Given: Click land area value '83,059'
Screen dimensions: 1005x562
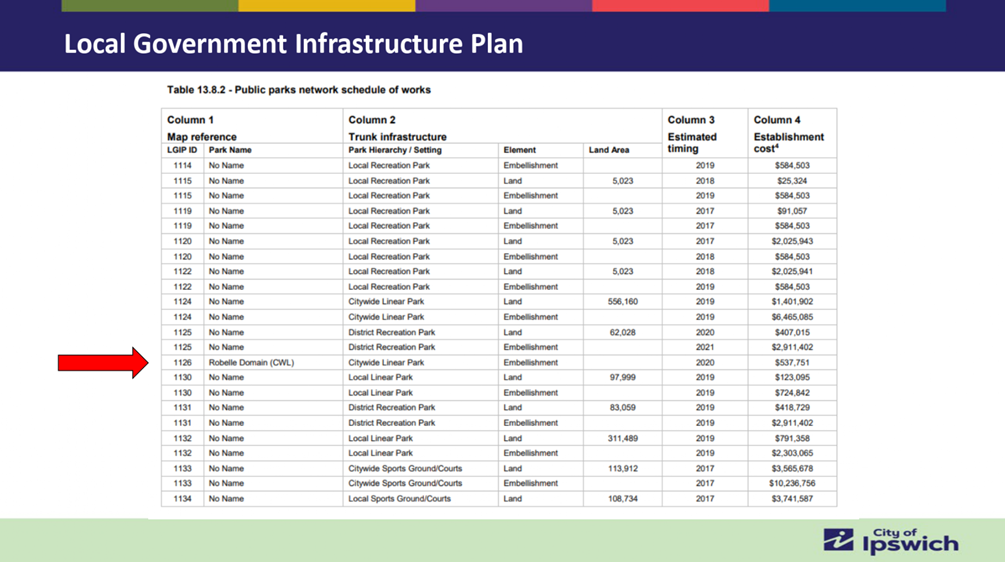Looking at the screenshot, I should pyautogui.click(x=623, y=408).
